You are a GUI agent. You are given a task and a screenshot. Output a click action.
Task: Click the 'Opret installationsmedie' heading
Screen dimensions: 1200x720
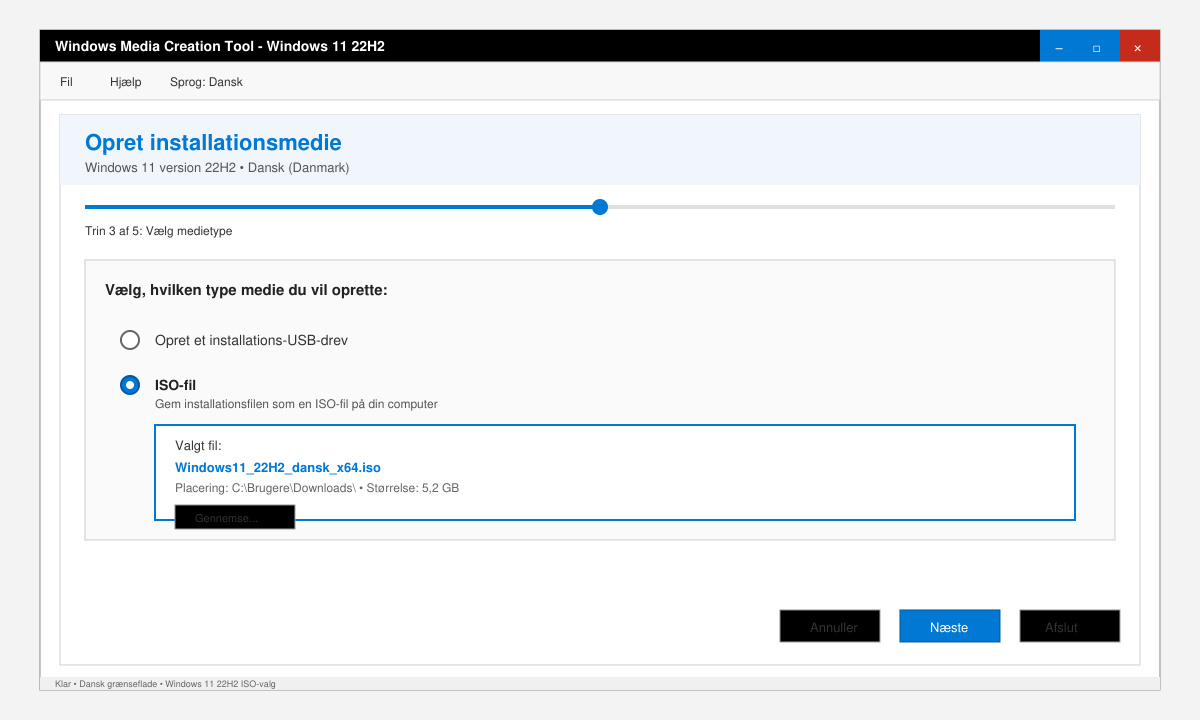213,143
